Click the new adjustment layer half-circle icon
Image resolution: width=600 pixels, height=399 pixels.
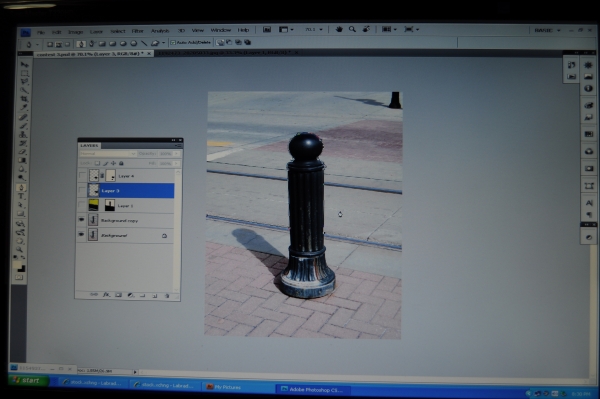coord(131,295)
